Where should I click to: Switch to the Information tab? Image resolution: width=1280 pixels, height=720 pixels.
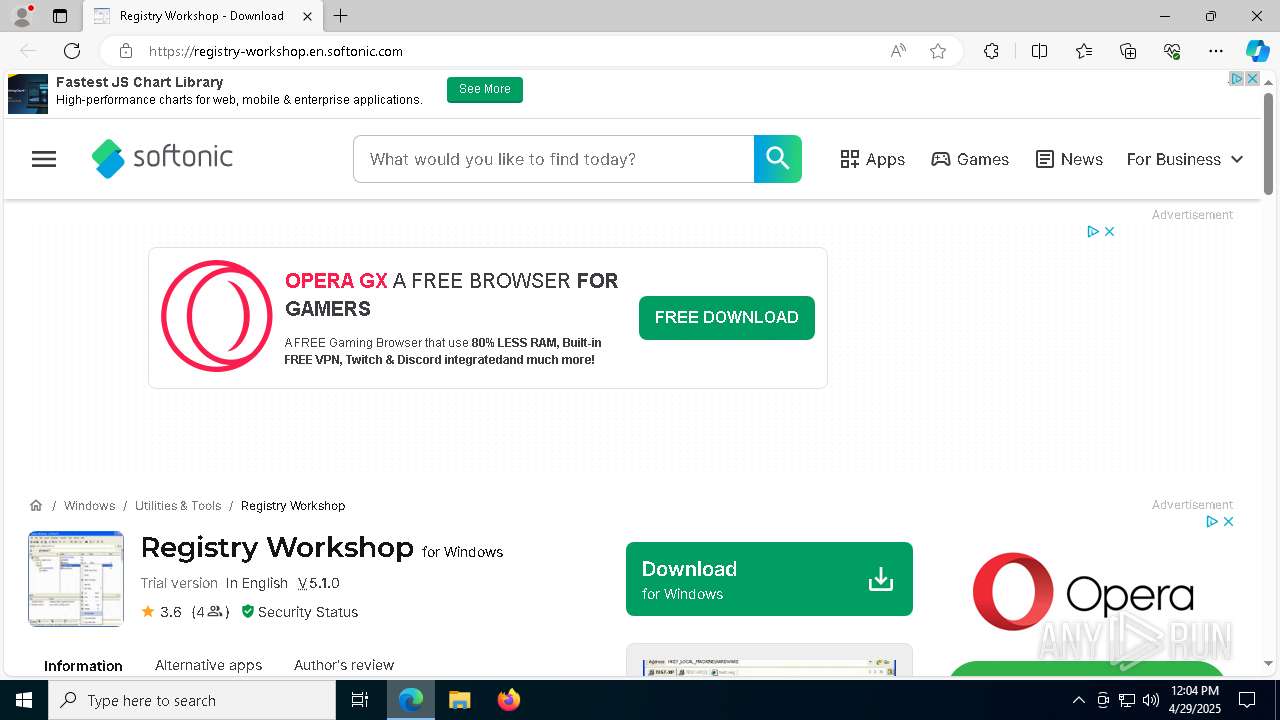[x=83, y=666]
